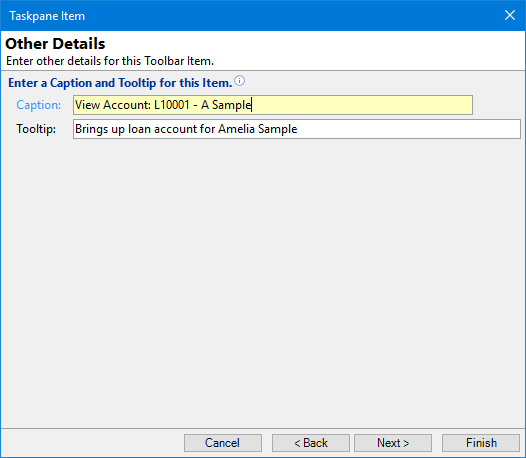This screenshot has width=526, height=458.
Task: Click 'Enter other details for this Toolbar Item.' text
Action: click(110, 61)
